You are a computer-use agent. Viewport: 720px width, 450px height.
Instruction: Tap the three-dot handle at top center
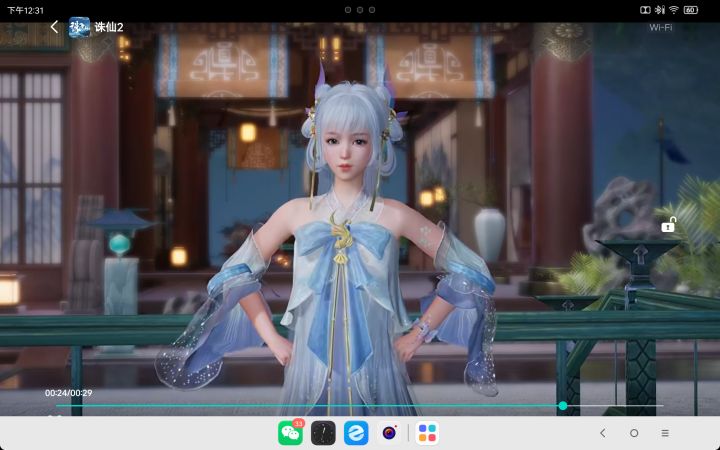(x=360, y=10)
